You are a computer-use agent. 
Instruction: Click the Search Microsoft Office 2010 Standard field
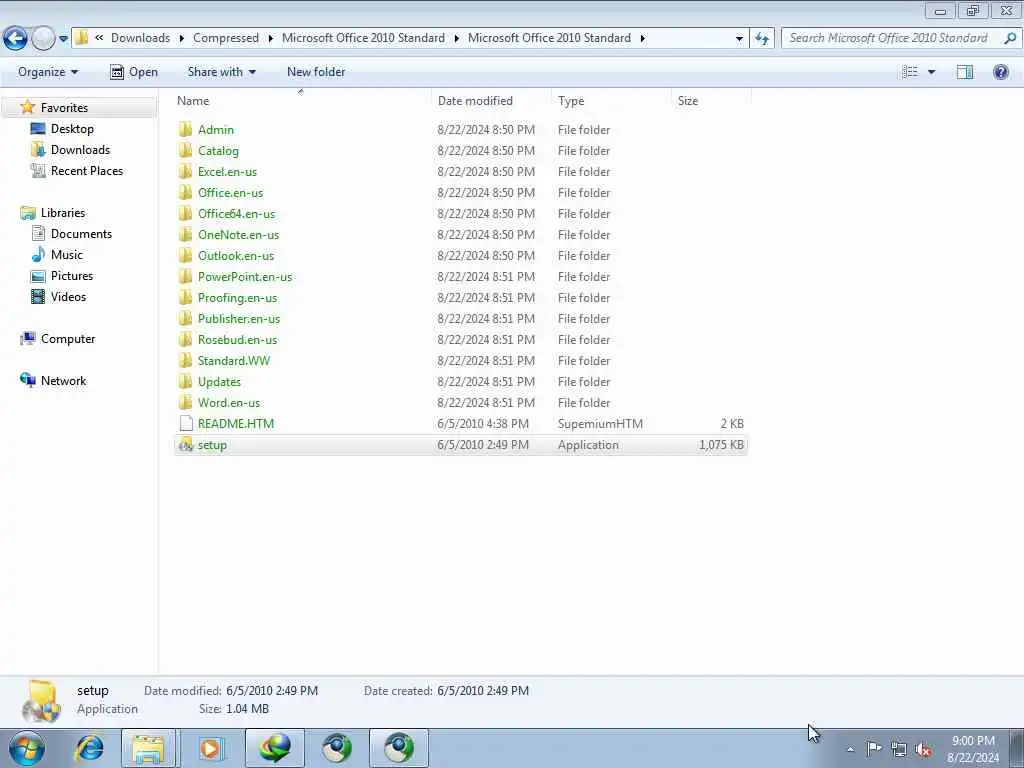(x=901, y=38)
